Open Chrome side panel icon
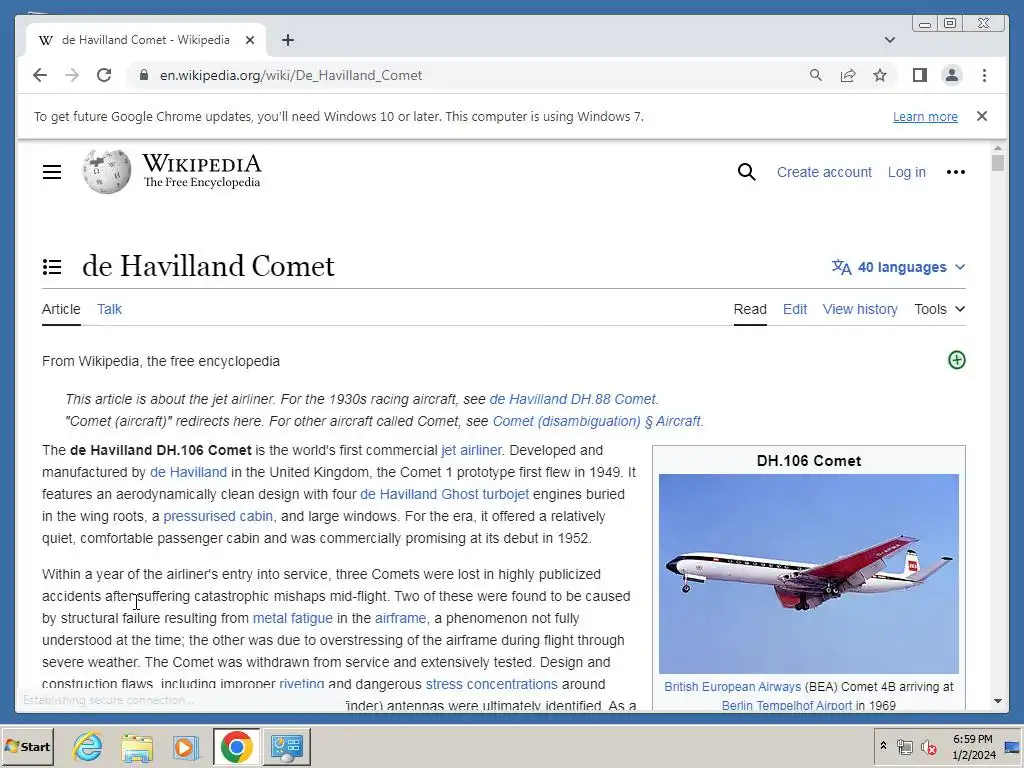Image resolution: width=1024 pixels, height=768 pixels. tap(920, 75)
